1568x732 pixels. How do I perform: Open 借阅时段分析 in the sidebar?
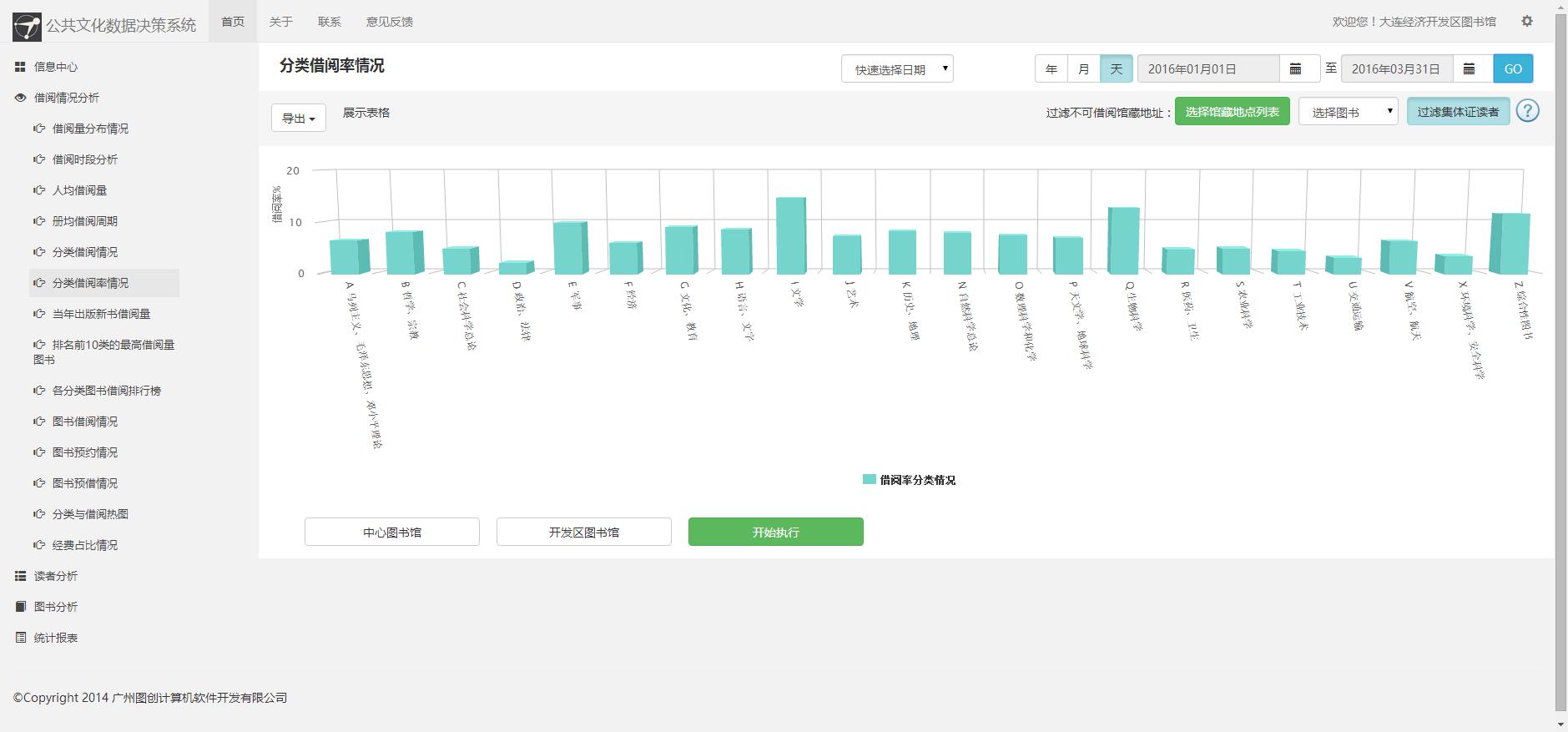[x=85, y=159]
